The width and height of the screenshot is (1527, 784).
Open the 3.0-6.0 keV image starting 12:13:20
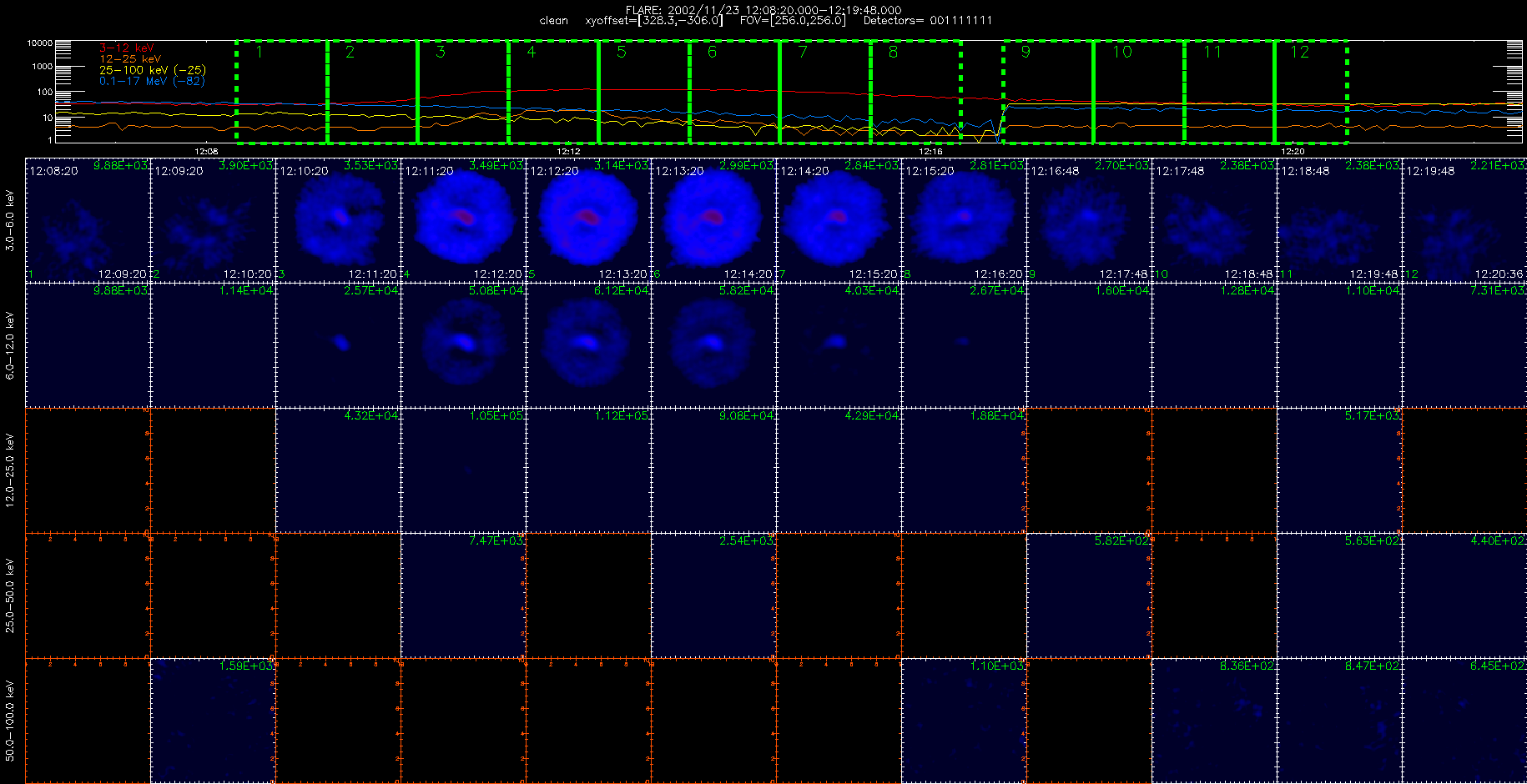[x=713, y=220]
